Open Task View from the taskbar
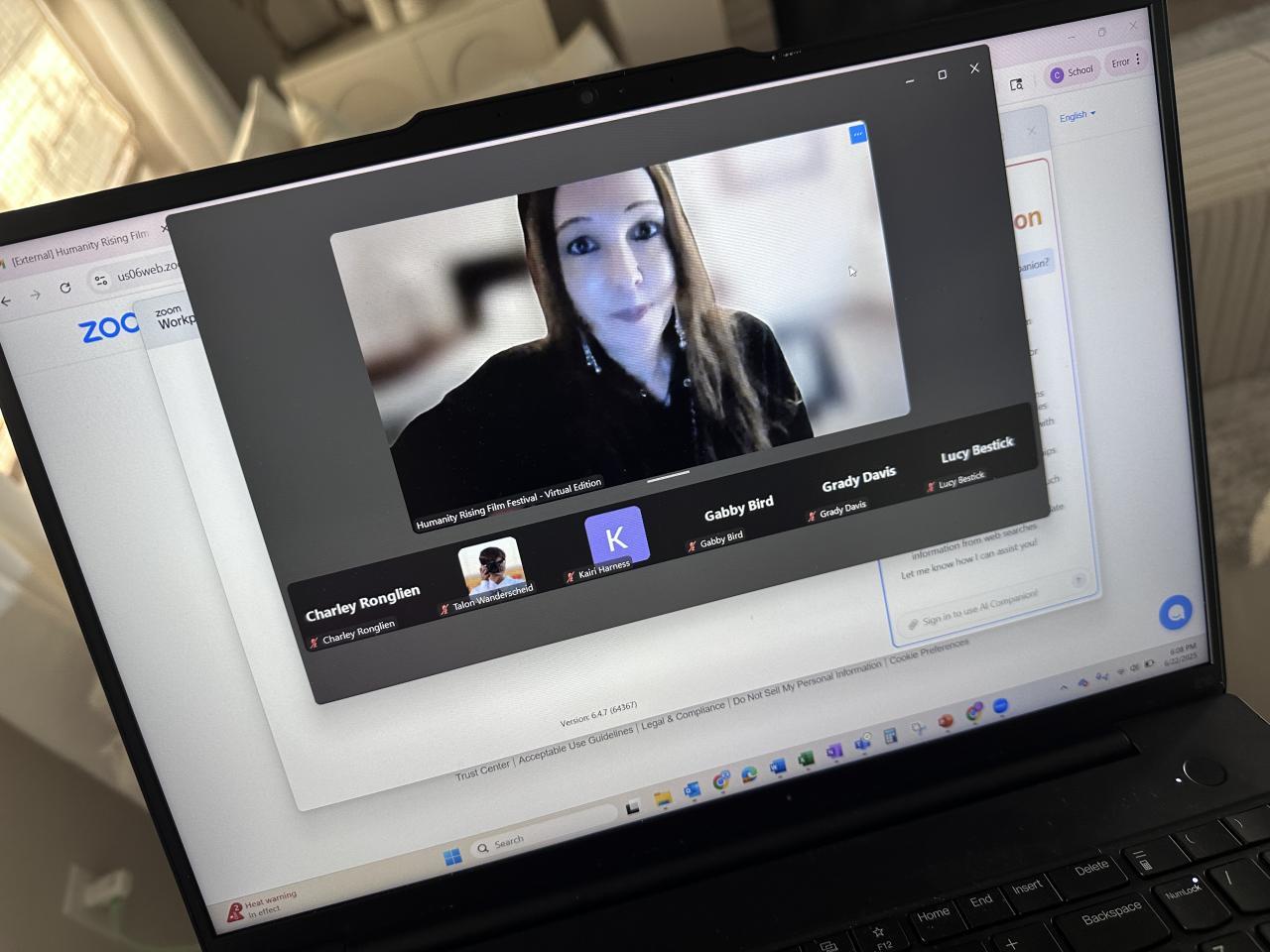The height and width of the screenshot is (952, 1270). point(632,809)
